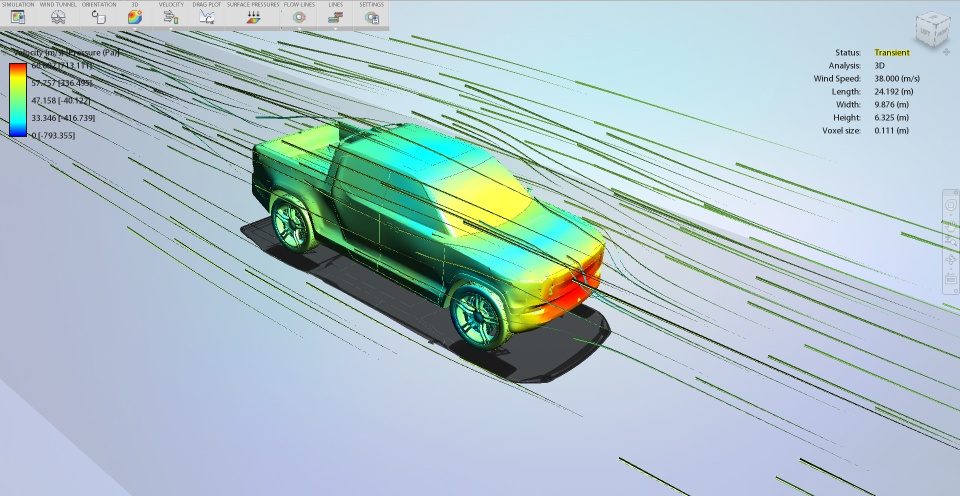
Task: Click the Voxel size 0.111 (m) value
Action: tap(891, 130)
